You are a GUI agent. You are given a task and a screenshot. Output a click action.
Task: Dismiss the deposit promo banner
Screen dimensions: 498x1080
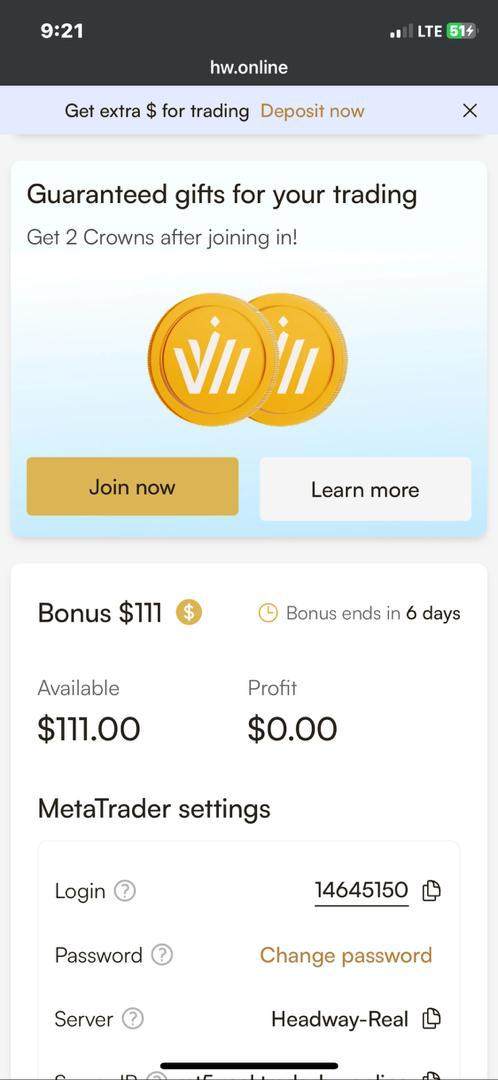pyautogui.click(x=470, y=110)
